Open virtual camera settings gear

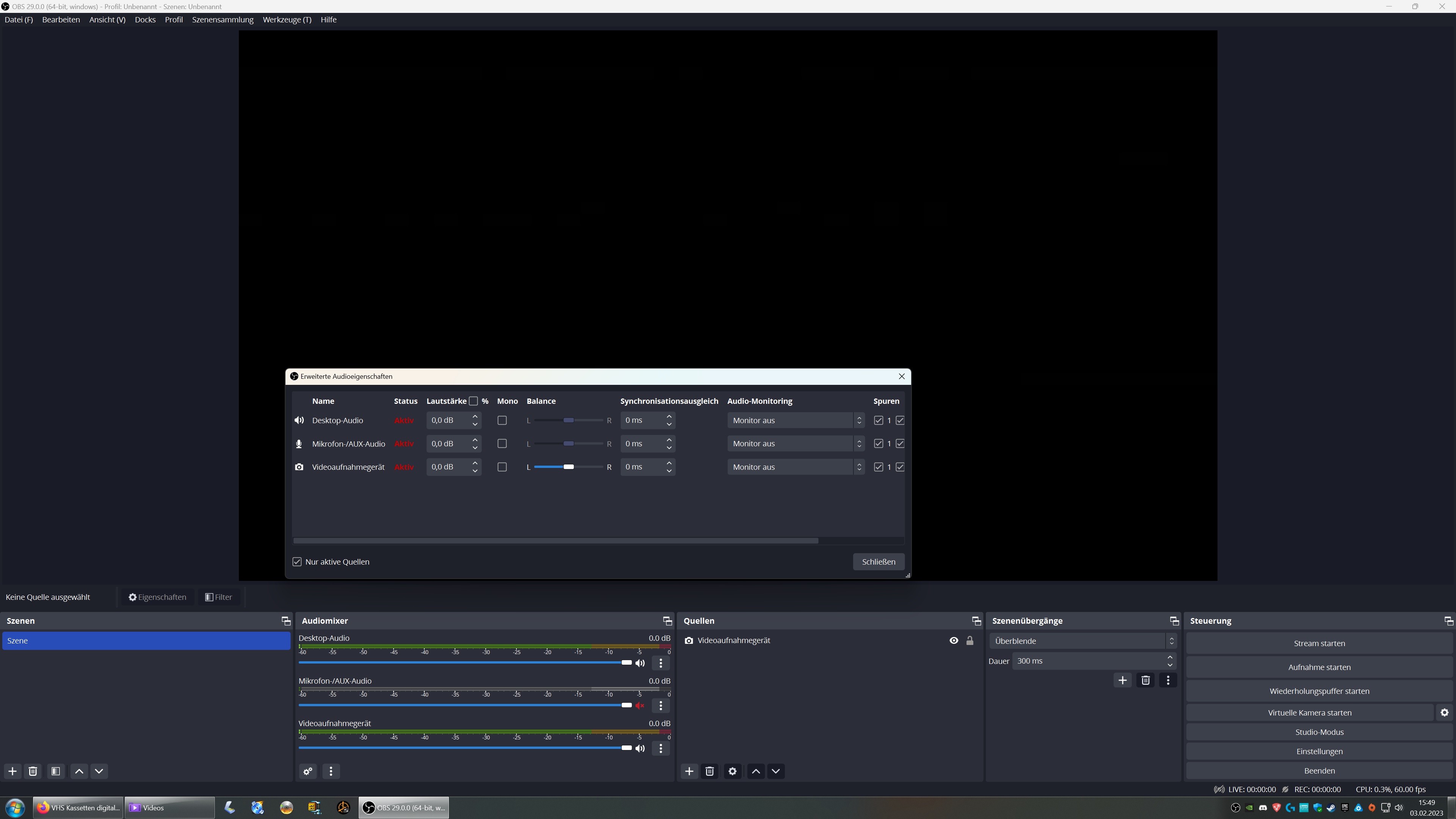pos(1444,713)
